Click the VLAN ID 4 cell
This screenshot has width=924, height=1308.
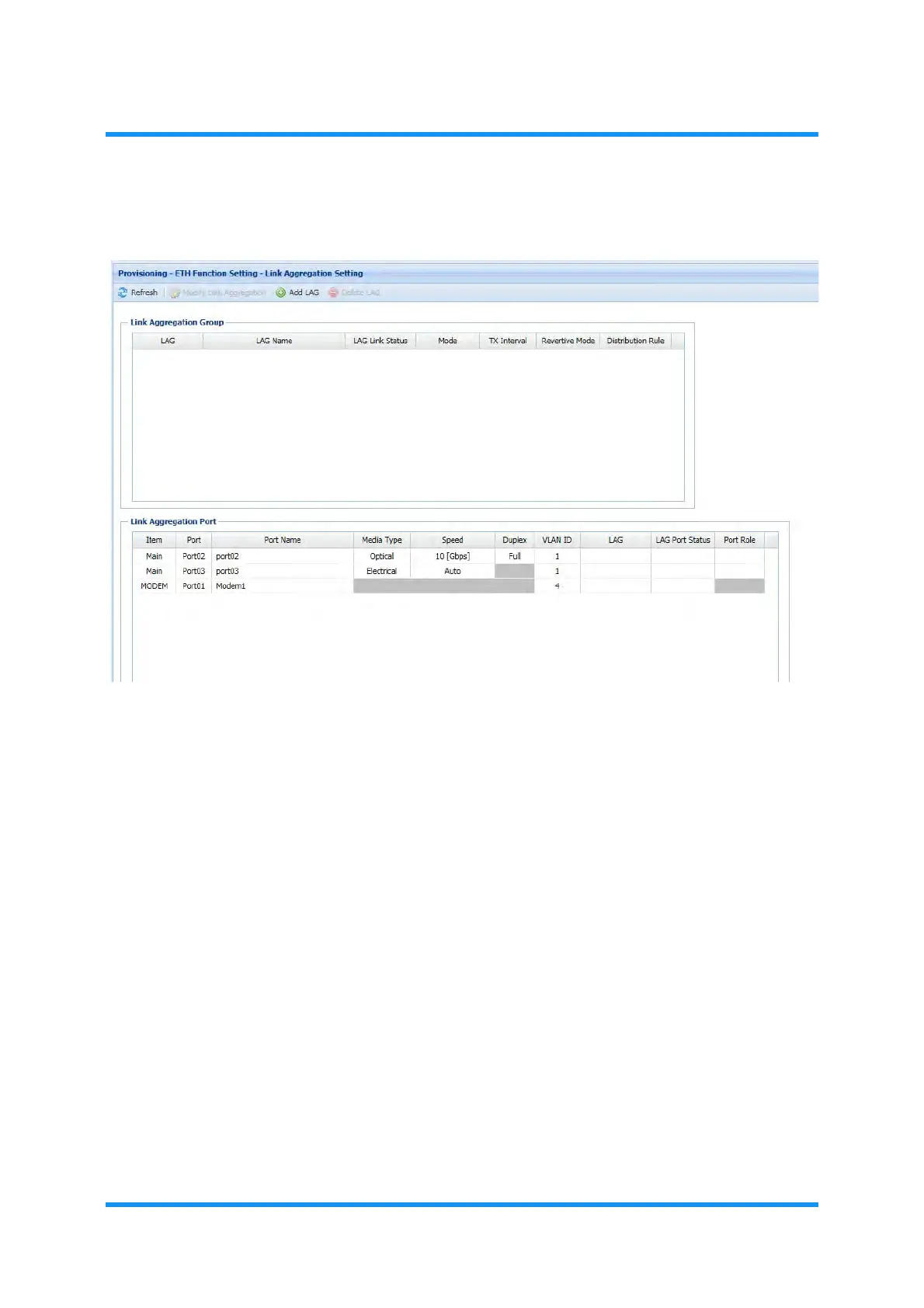[x=558, y=586]
